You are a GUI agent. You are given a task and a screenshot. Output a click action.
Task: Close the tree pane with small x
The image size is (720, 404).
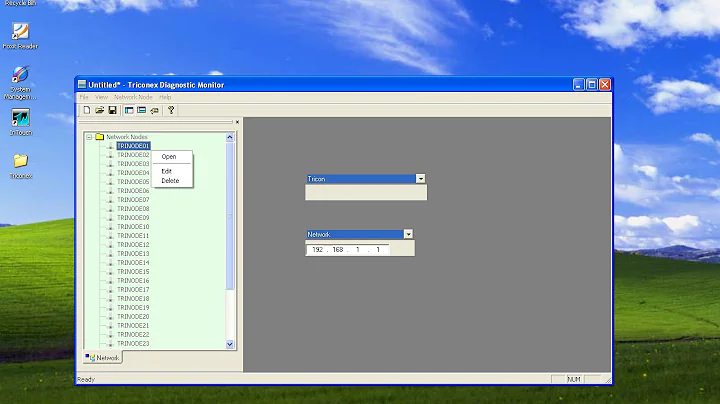point(237,122)
